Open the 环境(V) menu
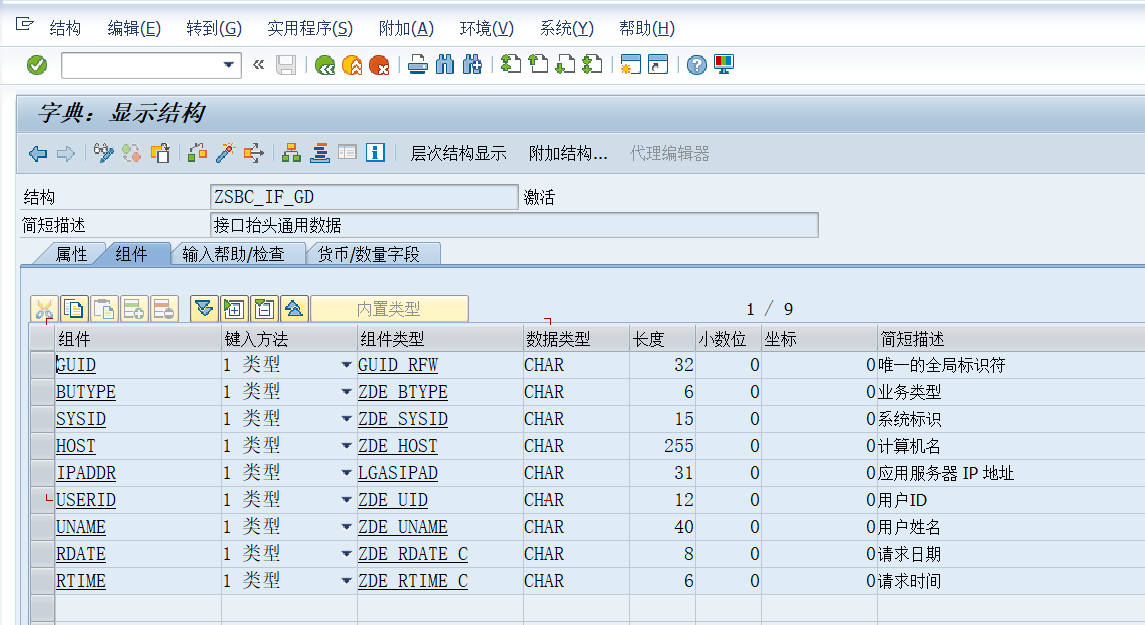 tap(486, 28)
